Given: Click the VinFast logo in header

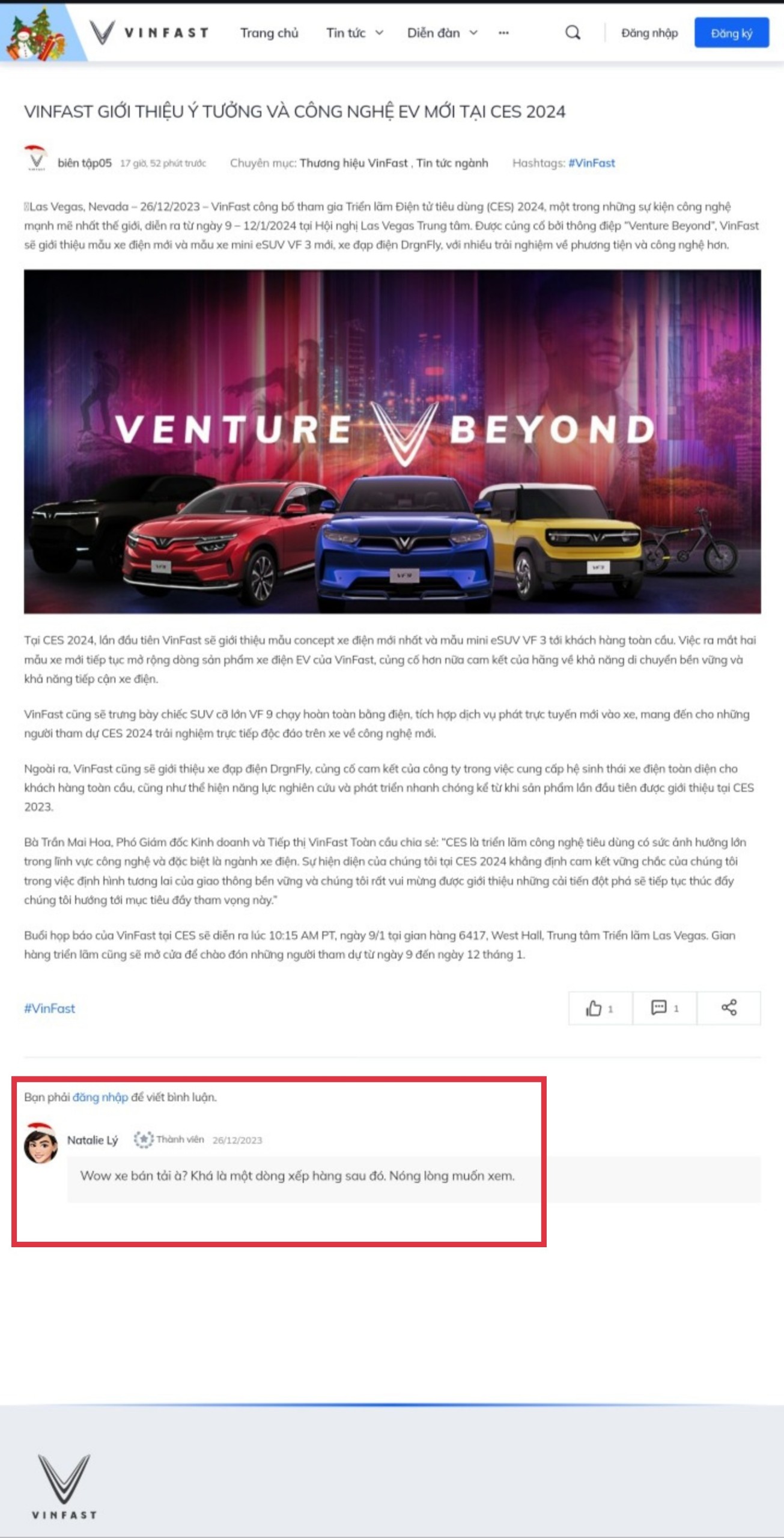Looking at the screenshot, I should tap(149, 32).
